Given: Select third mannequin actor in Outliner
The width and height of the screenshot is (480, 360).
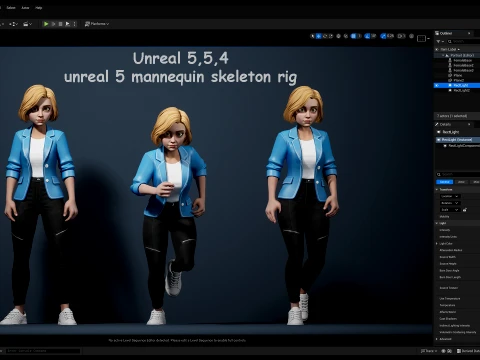Looking at the screenshot, I should pyautogui.click(x=463, y=70).
